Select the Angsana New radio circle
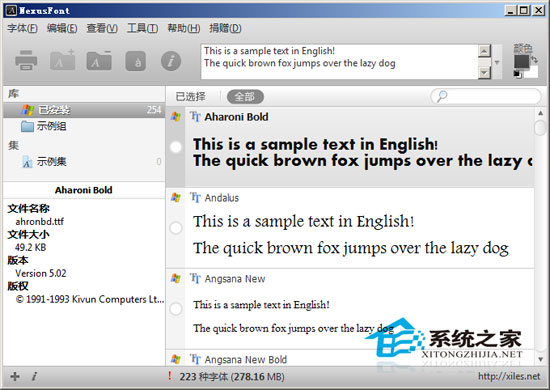The width and height of the screenshot is (550, 390). (x=176, y=309)
